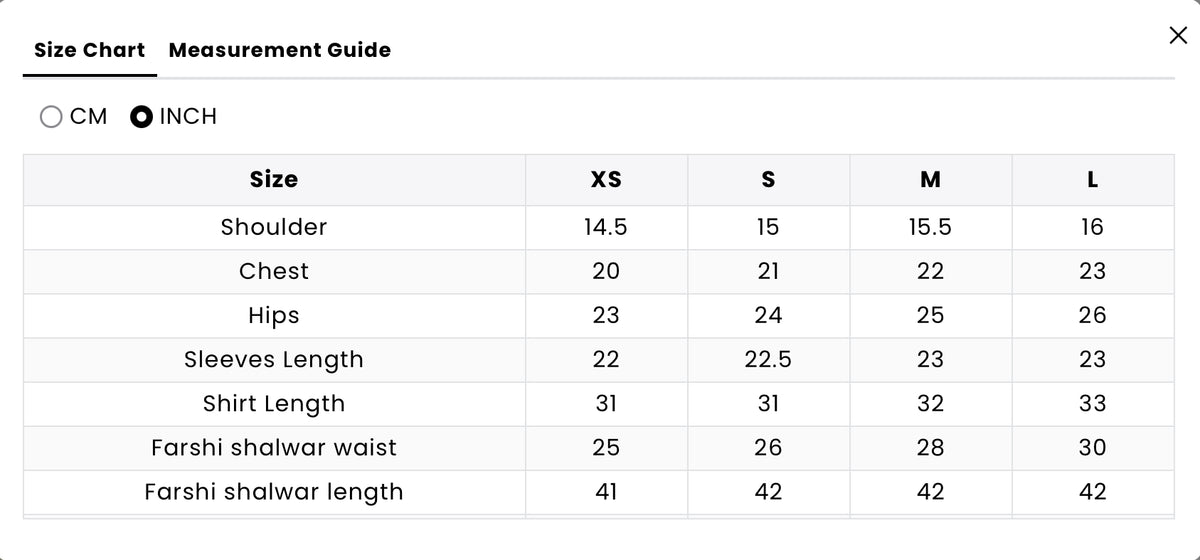Switch to the Measurement Guide tab
This screenshot has height=560, width=1200.
pyautogui.click(x=280, y=50)
